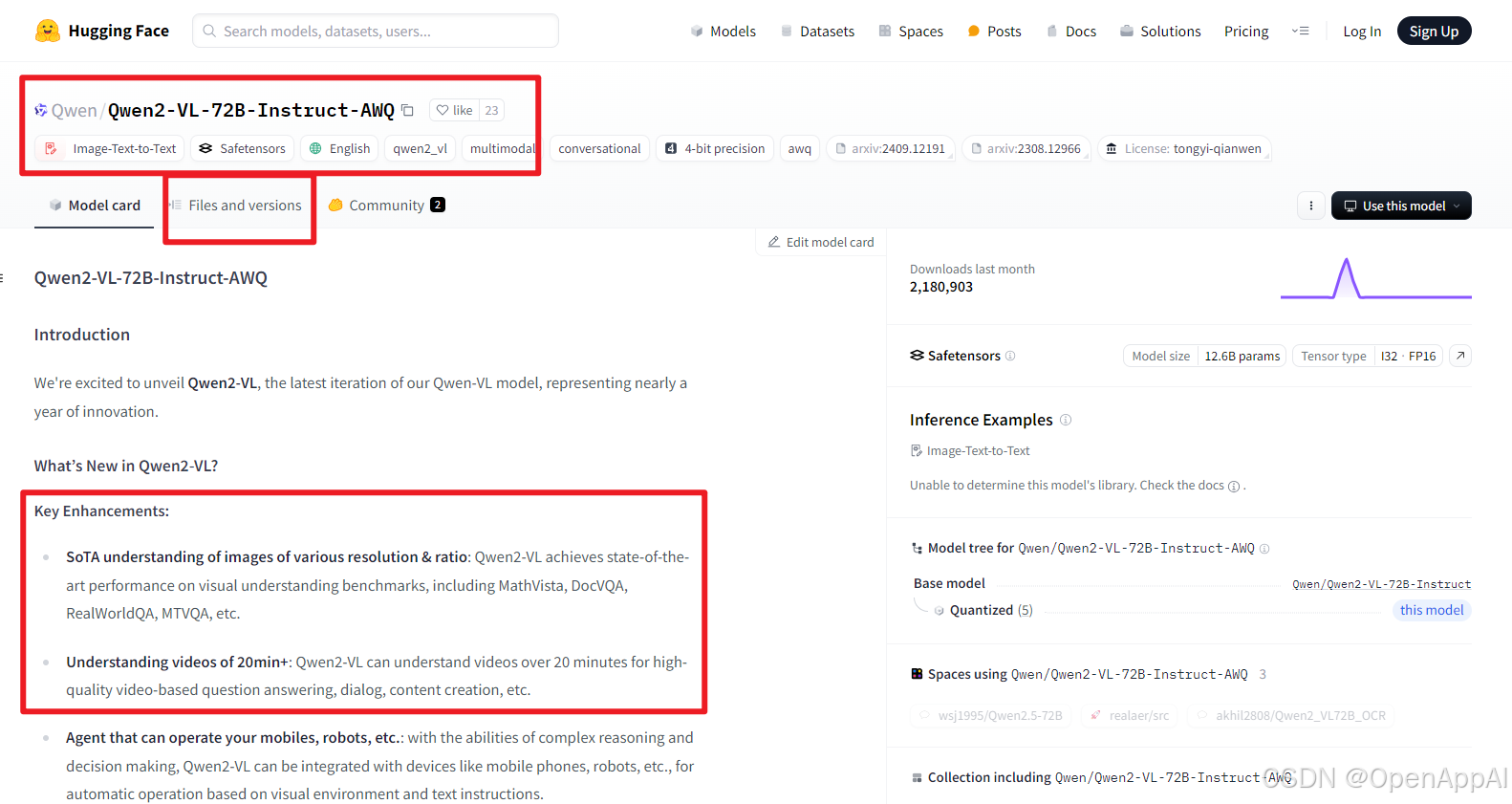This screenshot has width=1512, height=804.
Task: Open the Models nav item
Action: [x=724, y=32]
